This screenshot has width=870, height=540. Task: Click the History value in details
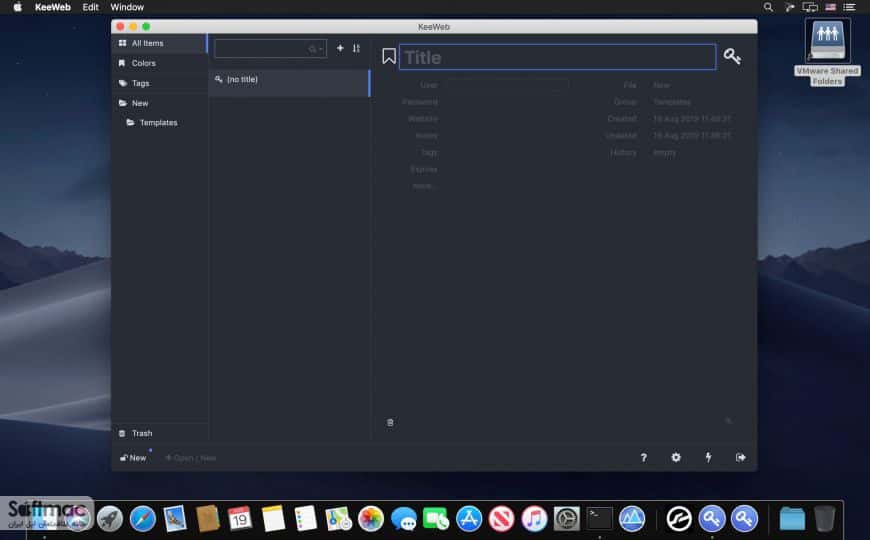664,153
